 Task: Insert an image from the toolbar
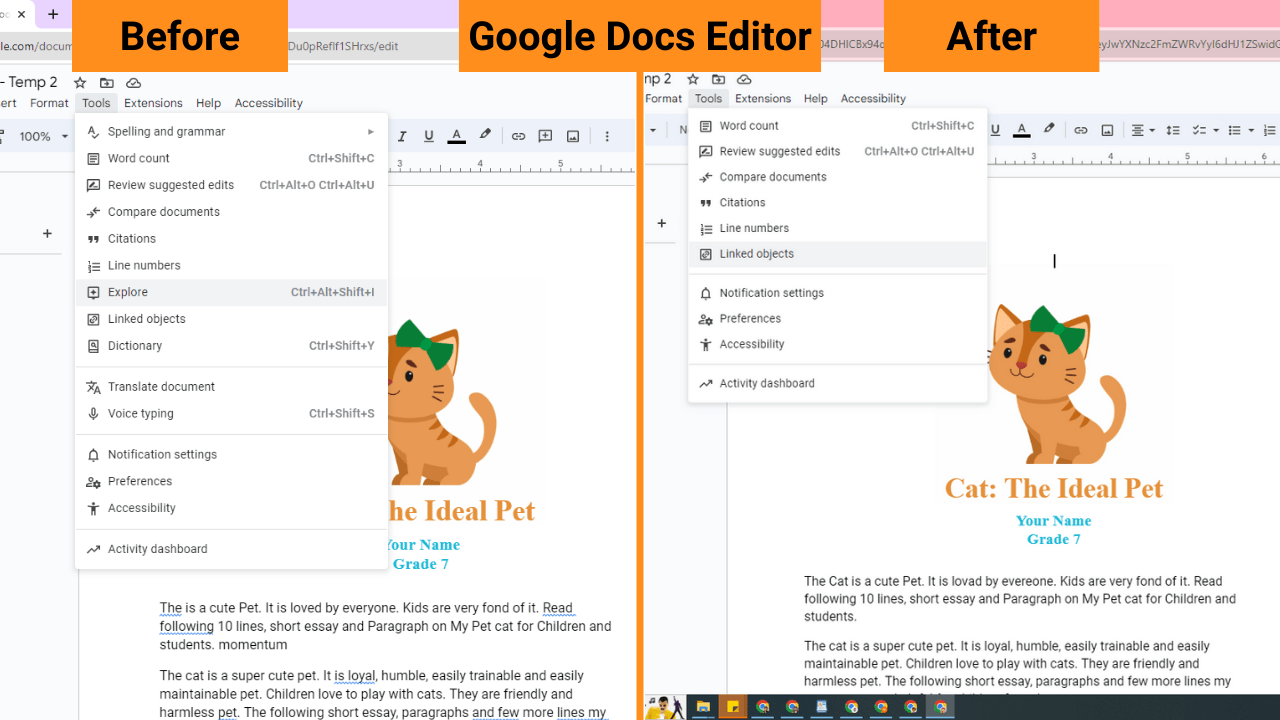click(573, 135)
